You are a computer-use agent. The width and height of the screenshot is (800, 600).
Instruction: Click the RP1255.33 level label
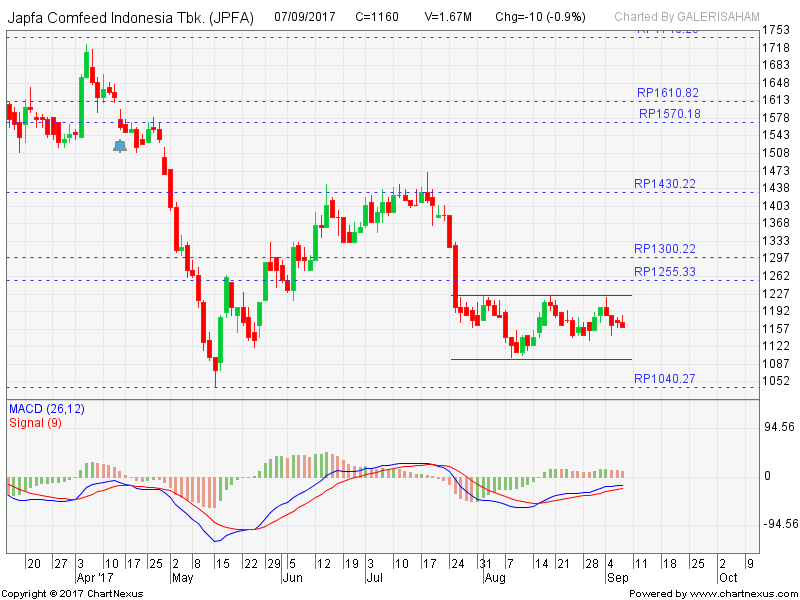pyautogui.click(x=665, y=272)
